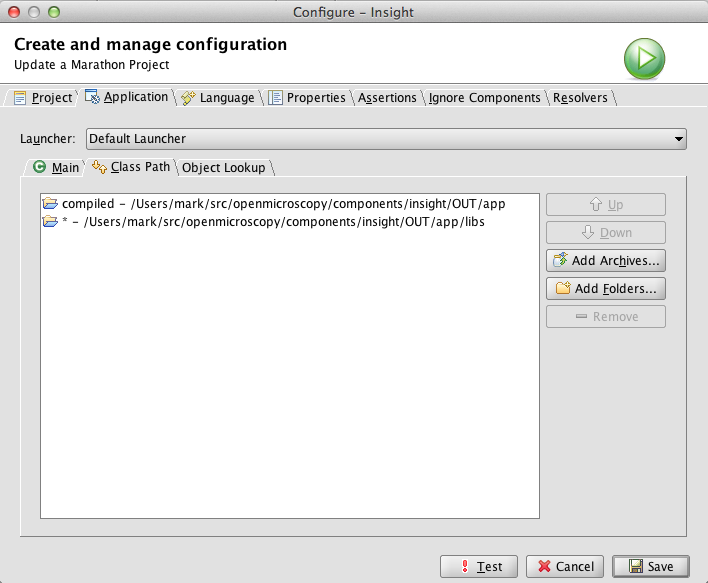
Task: Click the Up button
Action: click(606, 205)
